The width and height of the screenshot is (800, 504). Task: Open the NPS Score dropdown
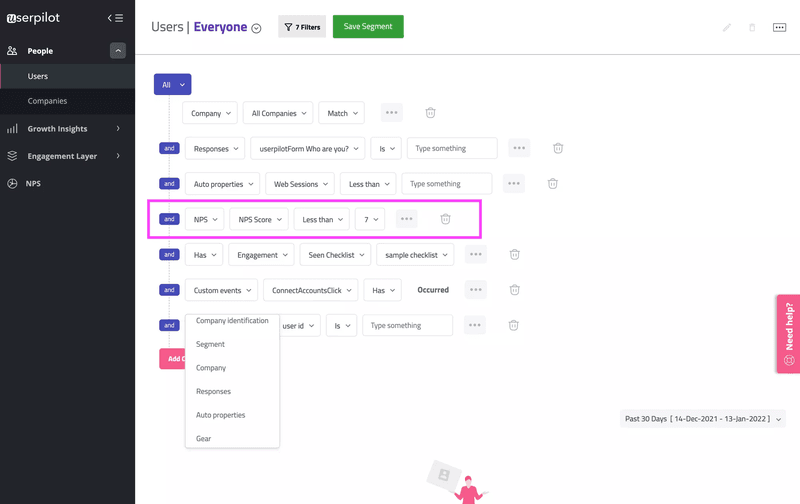[259, 219]
